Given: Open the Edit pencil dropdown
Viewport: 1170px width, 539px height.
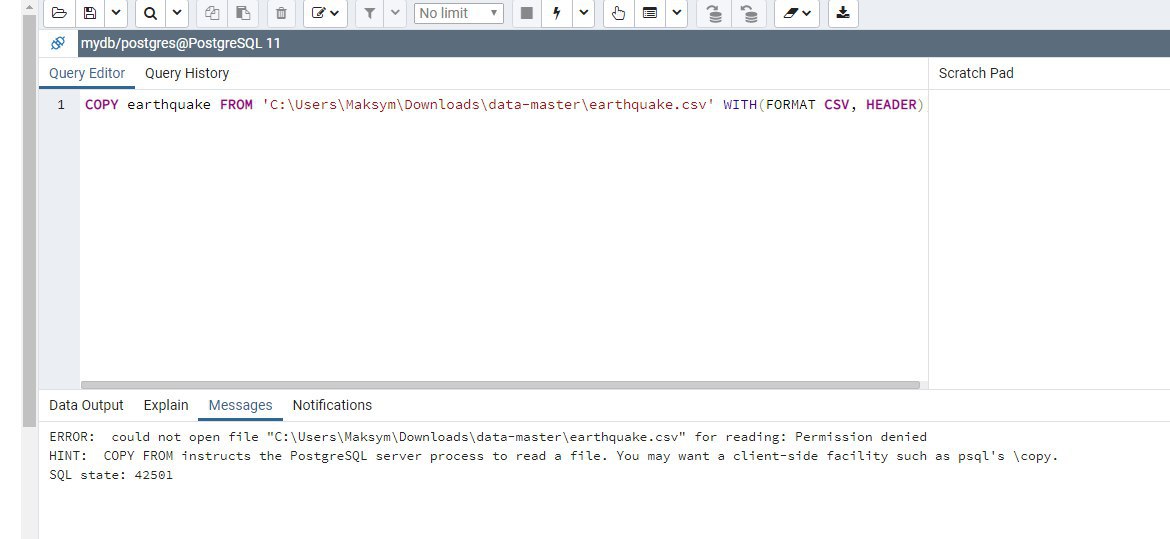Looking at the screenshot, I should tap(325, 13).
